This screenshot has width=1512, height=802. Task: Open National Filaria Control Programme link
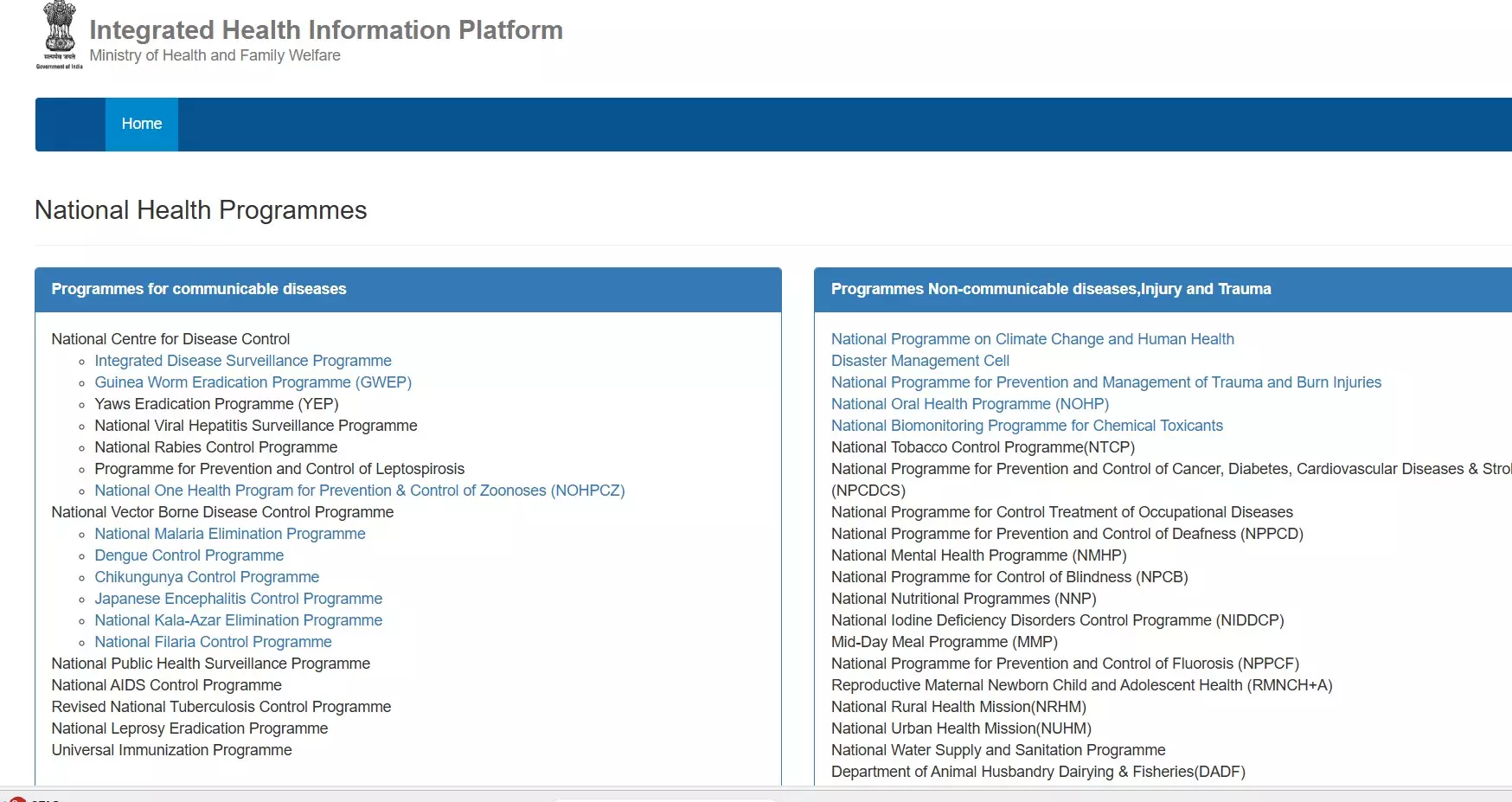(213, 642)
